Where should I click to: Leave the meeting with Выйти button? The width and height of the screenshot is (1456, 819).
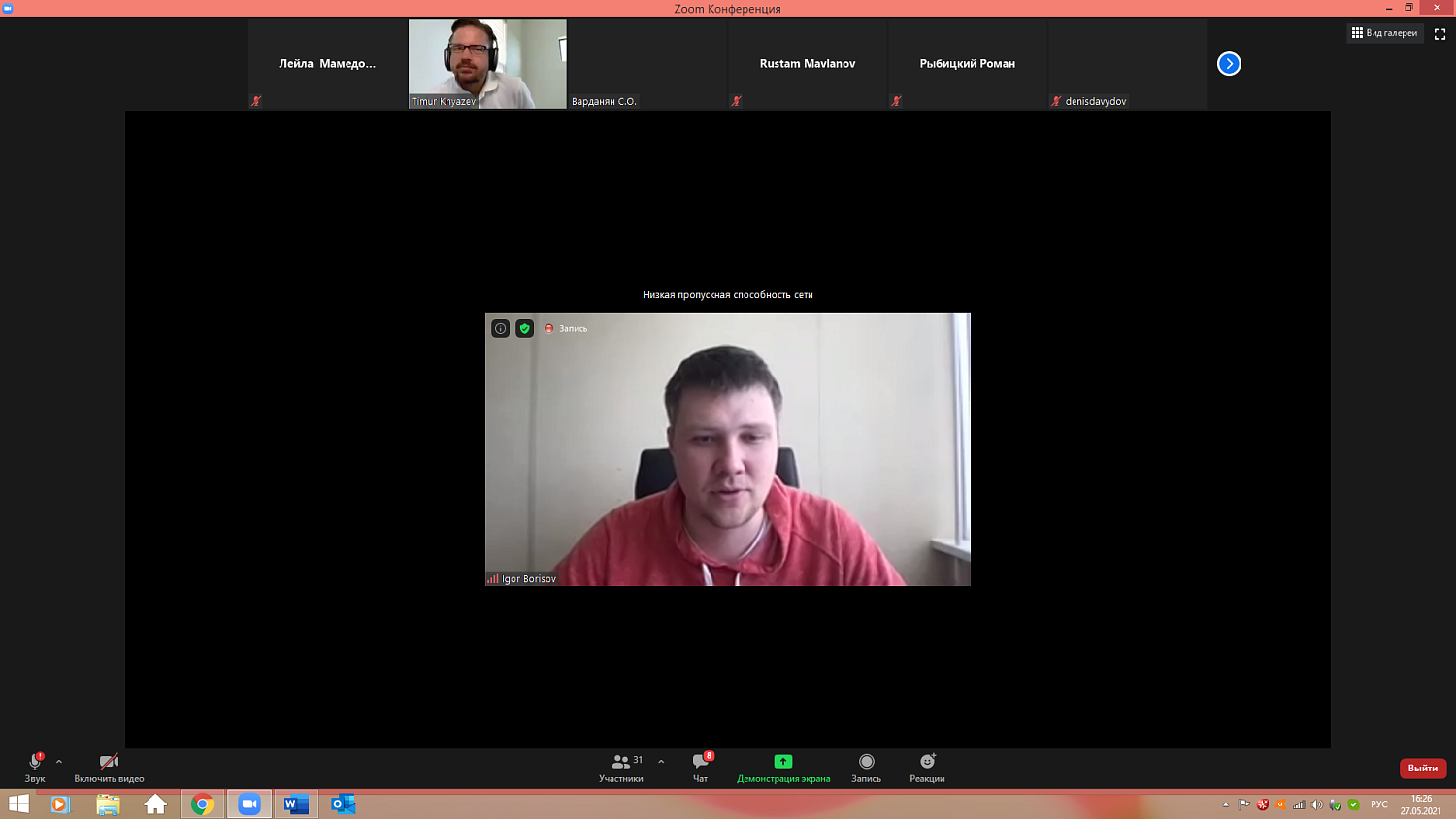click(x=1422, y=768)
